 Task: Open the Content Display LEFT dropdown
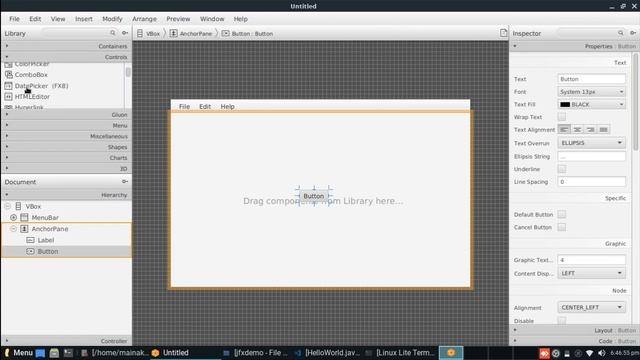point(591,273)
